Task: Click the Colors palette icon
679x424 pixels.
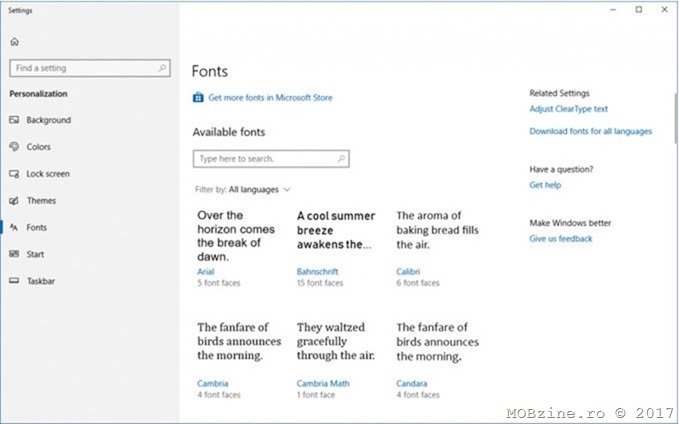Action: pos(14,146)
